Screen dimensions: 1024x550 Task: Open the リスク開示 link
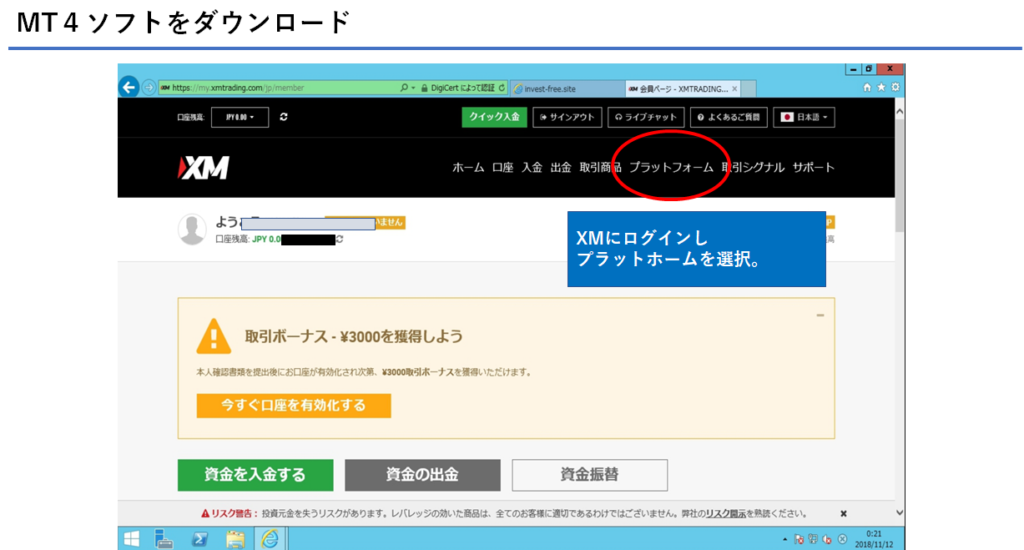726,514
